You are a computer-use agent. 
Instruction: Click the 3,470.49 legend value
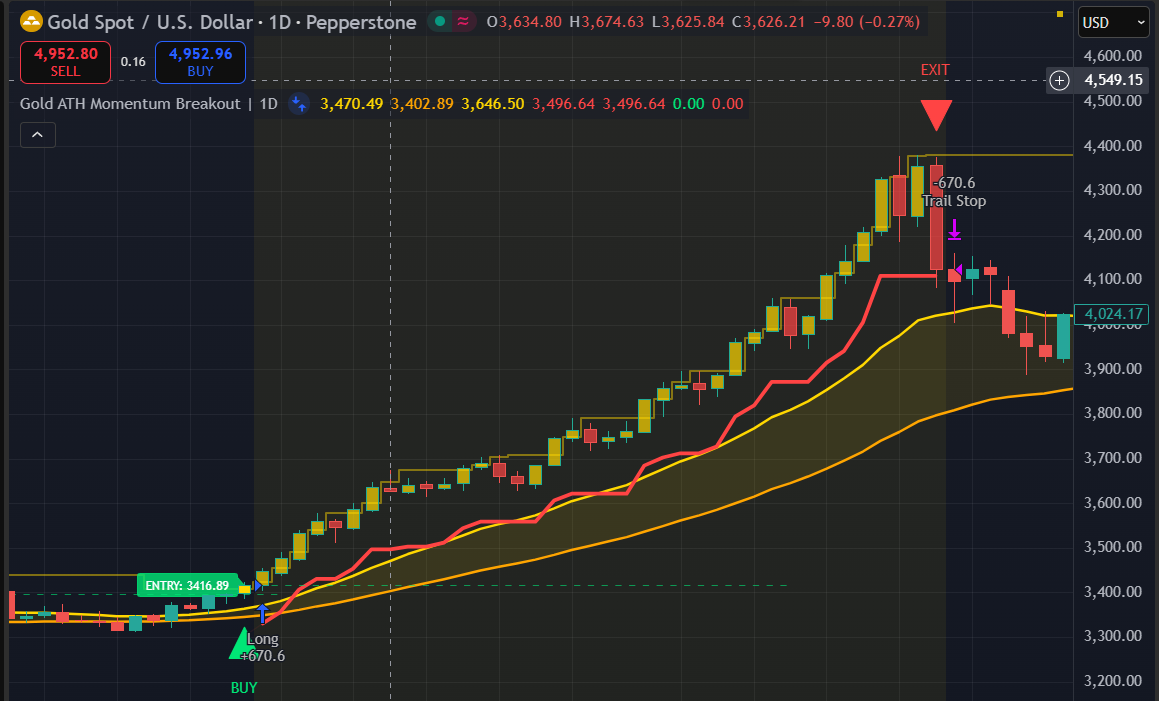click(352, 104)
